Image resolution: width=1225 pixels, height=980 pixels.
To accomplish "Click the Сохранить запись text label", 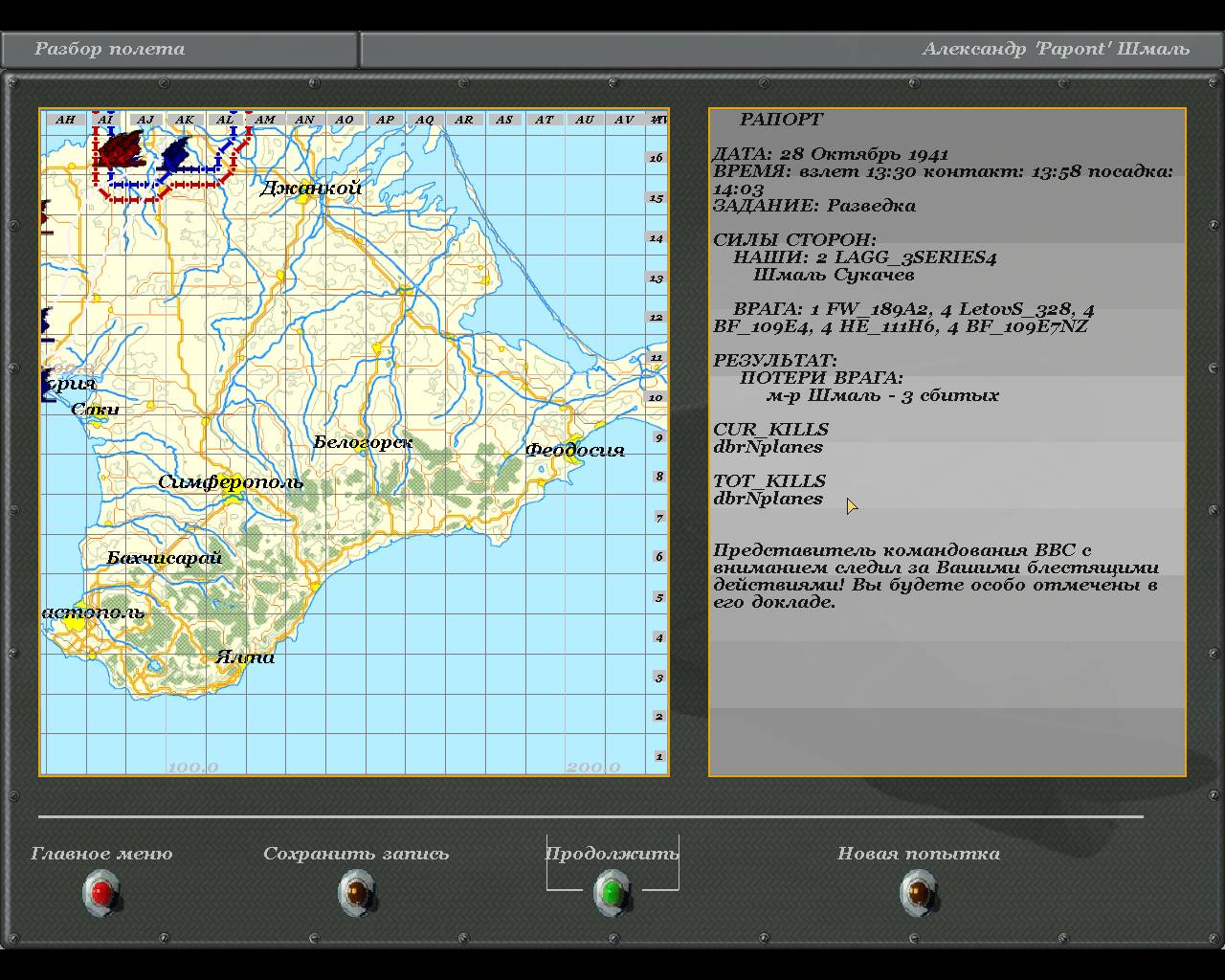I will 356,854.
